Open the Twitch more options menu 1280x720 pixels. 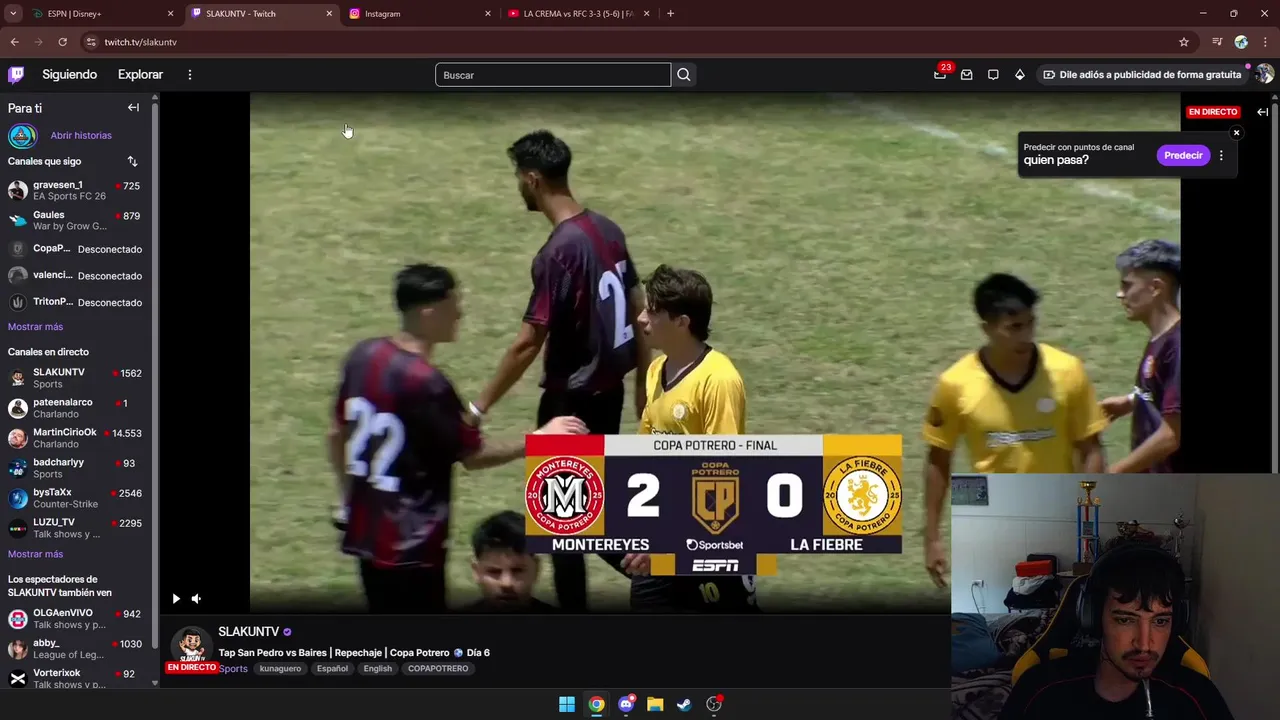[x=189, y=75]
